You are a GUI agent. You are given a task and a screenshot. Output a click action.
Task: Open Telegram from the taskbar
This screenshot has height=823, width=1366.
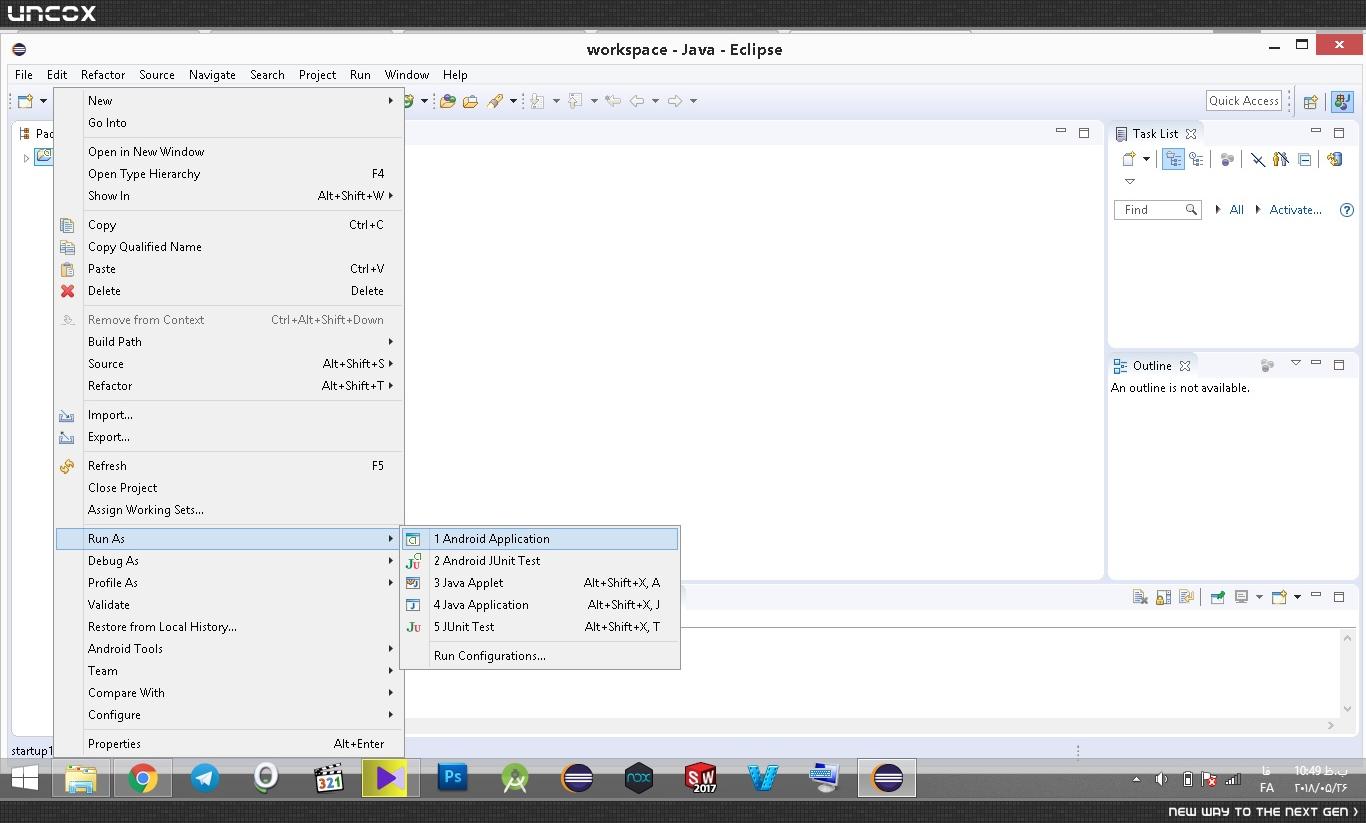[205, 778]
